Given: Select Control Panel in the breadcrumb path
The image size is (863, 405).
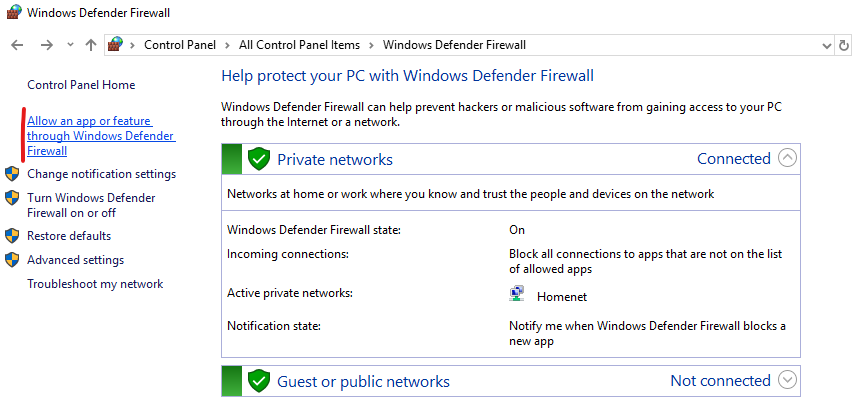Looking at the screenshot, I should click(179, 45).
